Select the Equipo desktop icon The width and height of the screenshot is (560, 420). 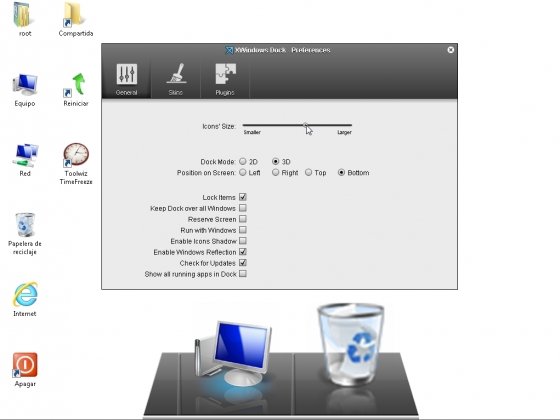(25, 90)
